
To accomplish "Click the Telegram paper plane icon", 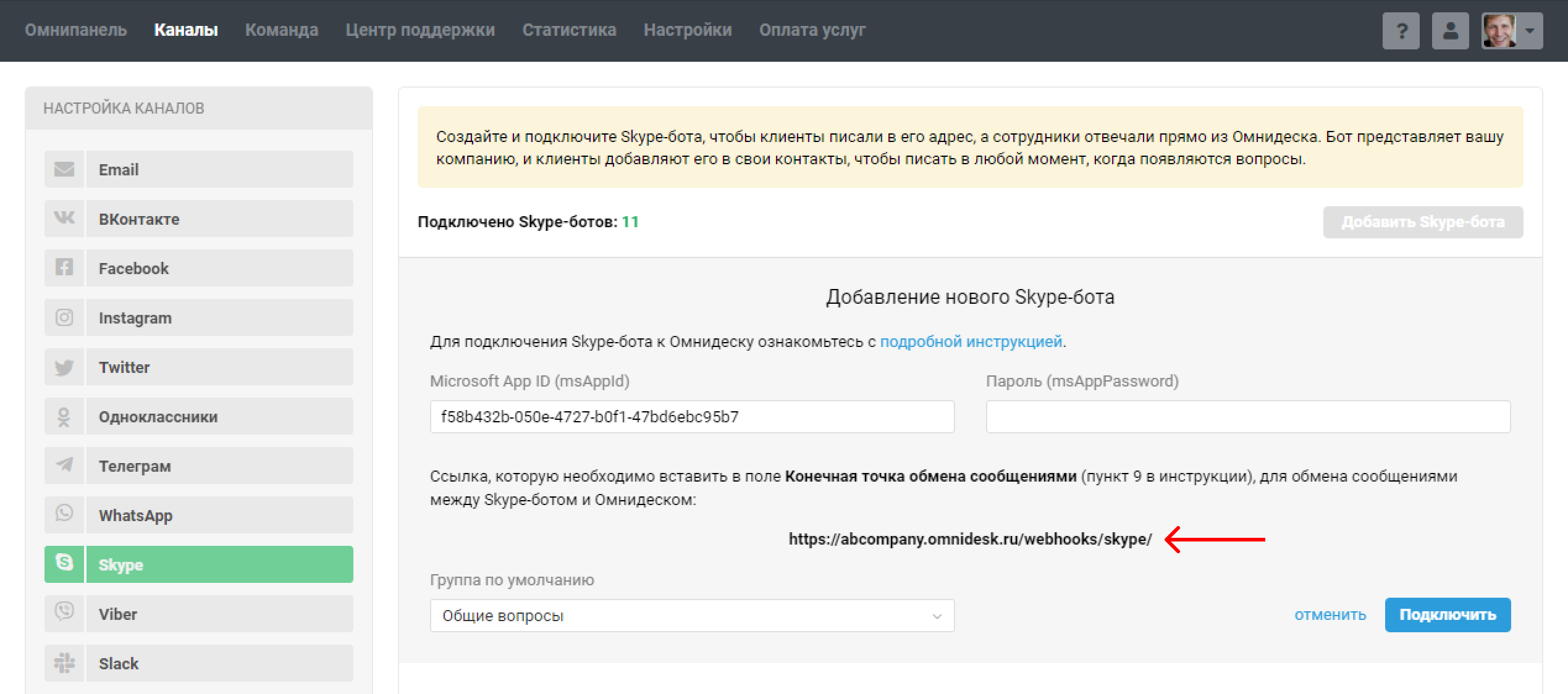I will coord(64,466).
